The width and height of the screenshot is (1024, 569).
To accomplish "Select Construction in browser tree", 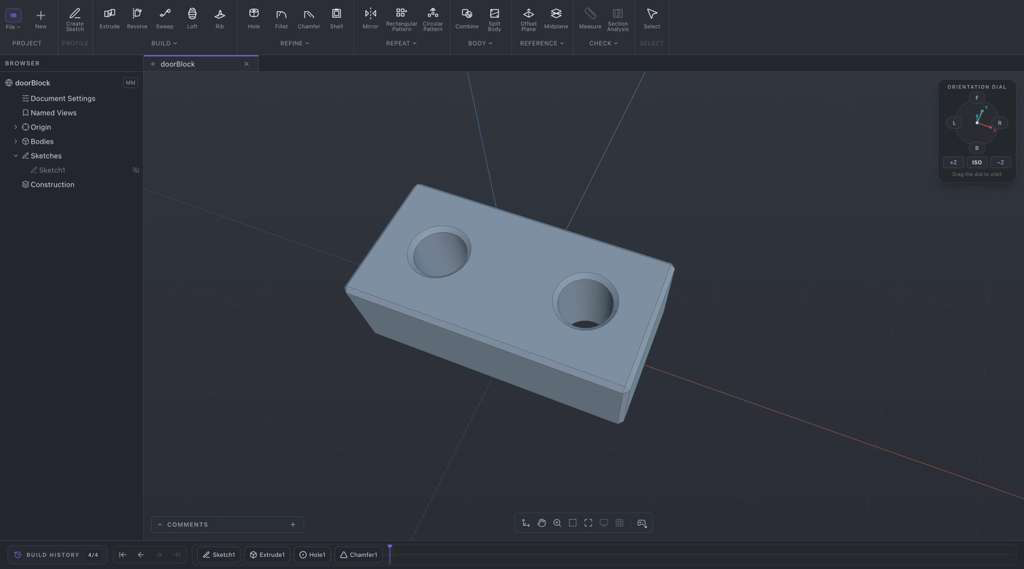I will [x=52, y=185].
